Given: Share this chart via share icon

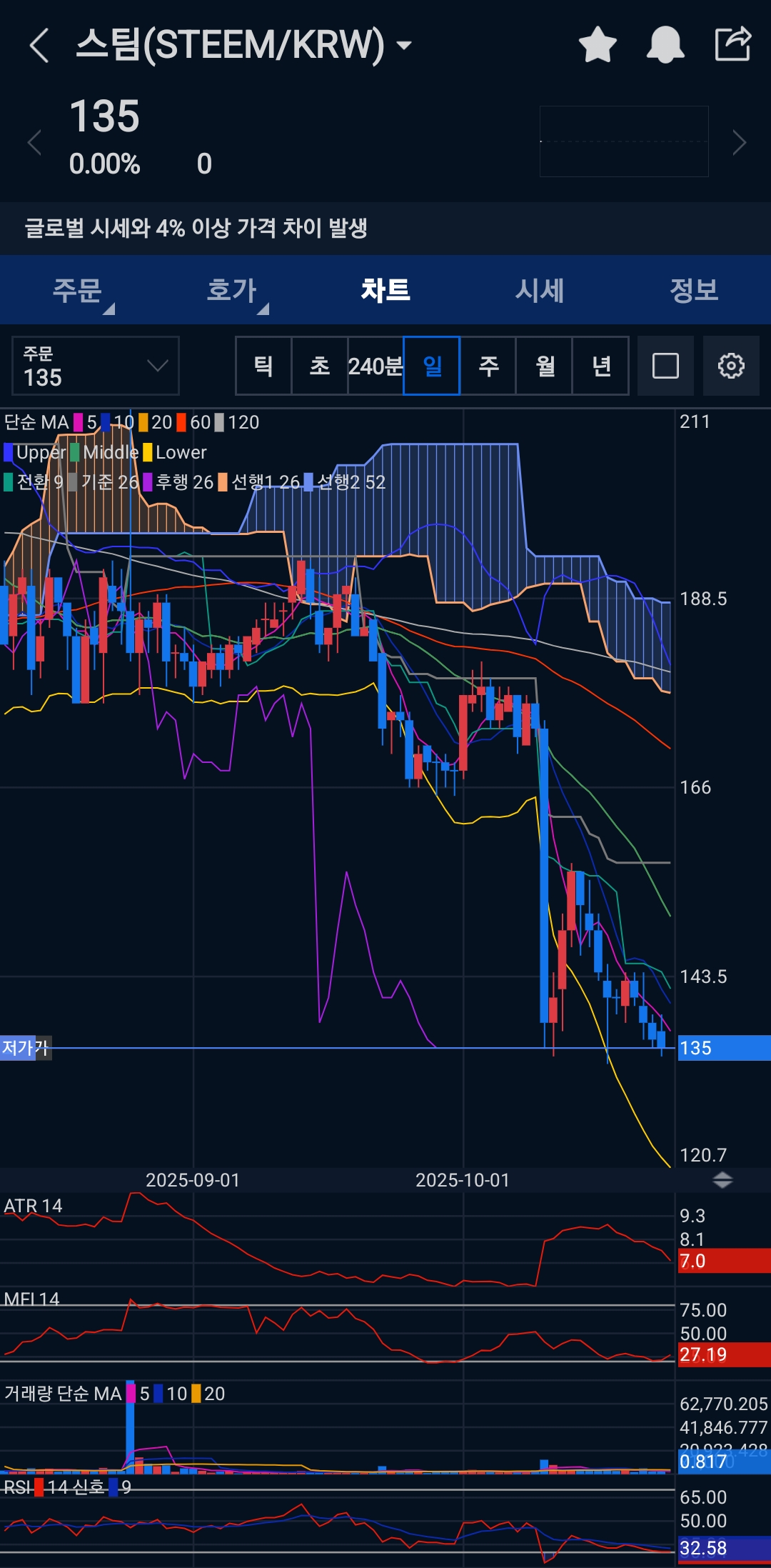Looking at the screenshot, I should pos(733,44).
